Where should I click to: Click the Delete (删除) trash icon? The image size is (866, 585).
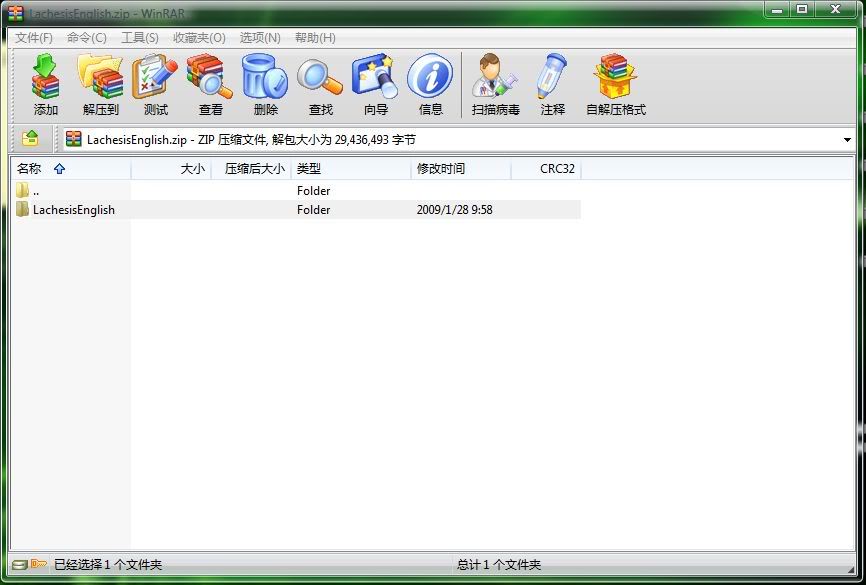point(265,84)
